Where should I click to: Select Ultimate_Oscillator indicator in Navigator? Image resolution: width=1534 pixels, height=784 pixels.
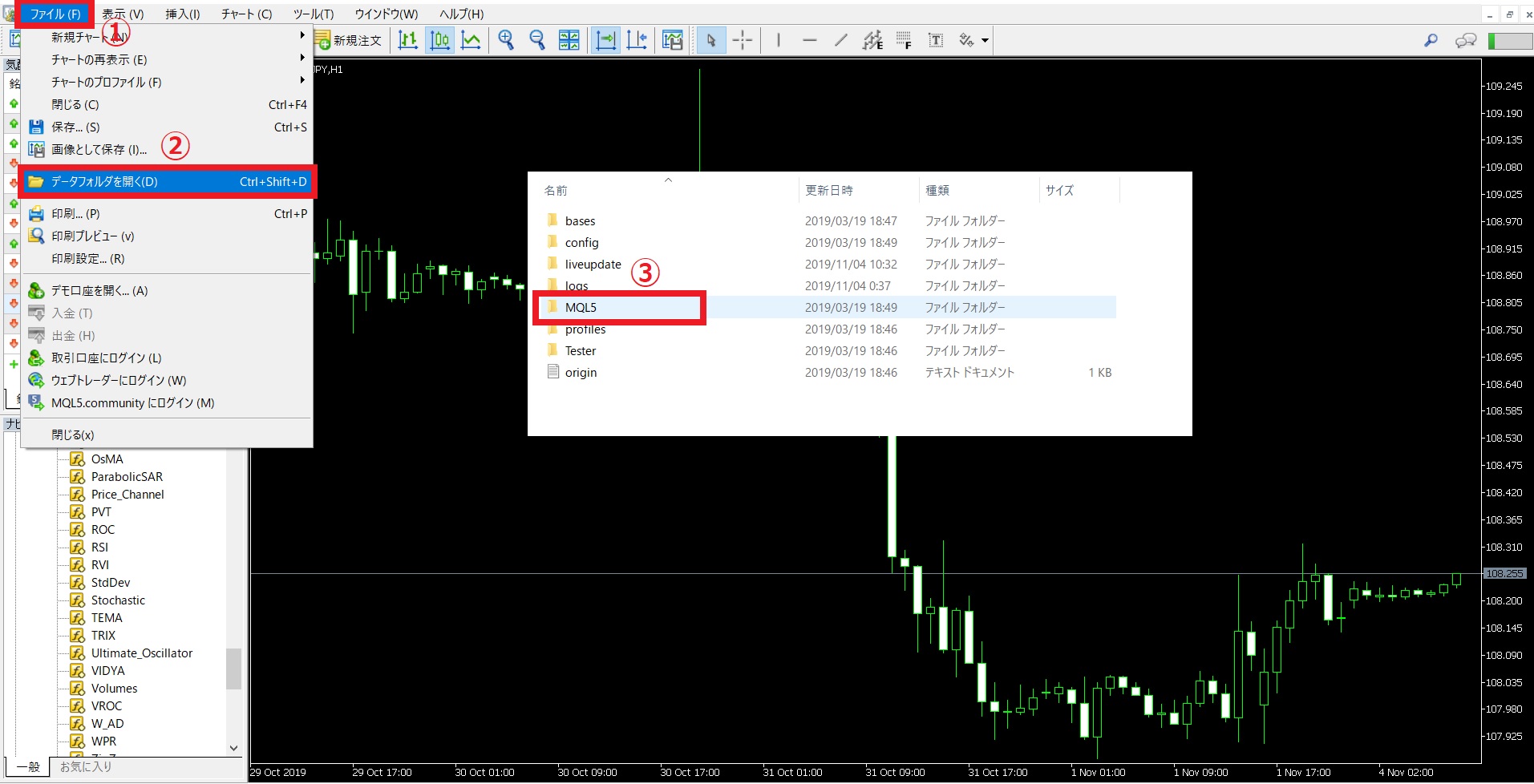[142, 653]
